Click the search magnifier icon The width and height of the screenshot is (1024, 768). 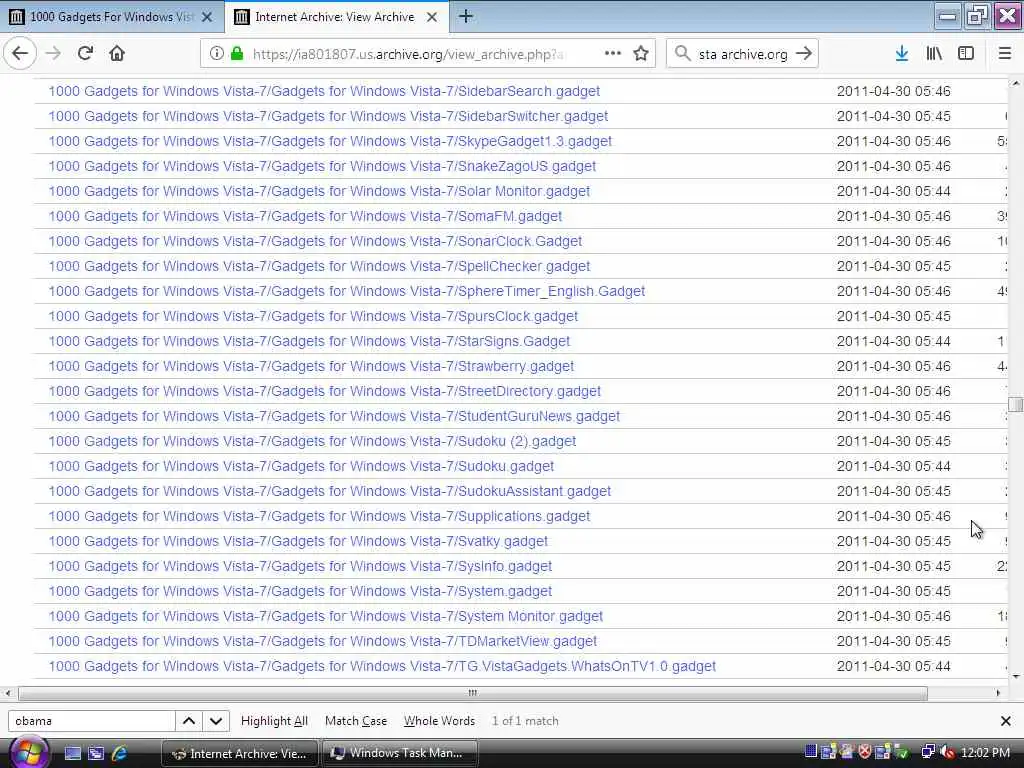tap(682, 54)
